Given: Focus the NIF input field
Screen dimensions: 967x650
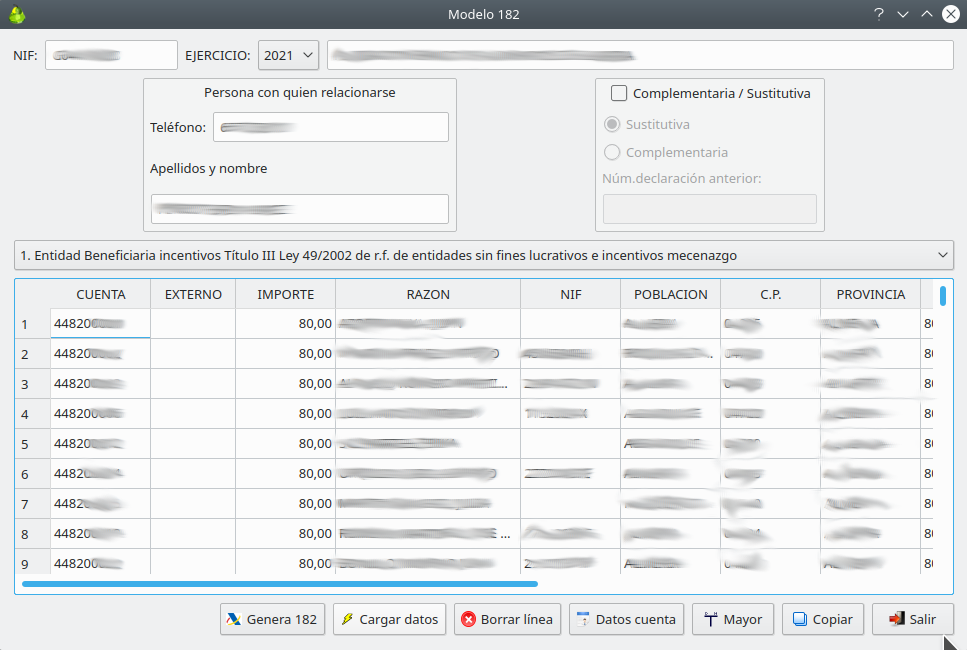Looking at the screenshot, I should click(111, 56).
